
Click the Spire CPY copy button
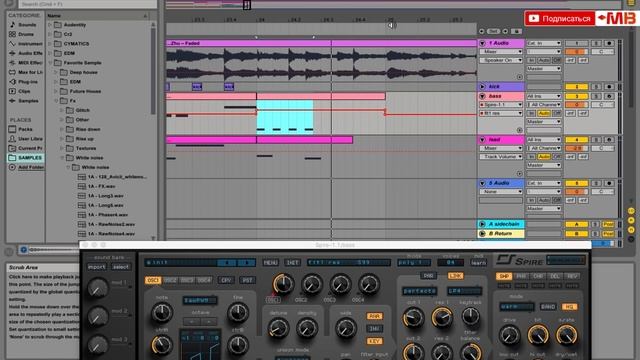tap(226, 280)
